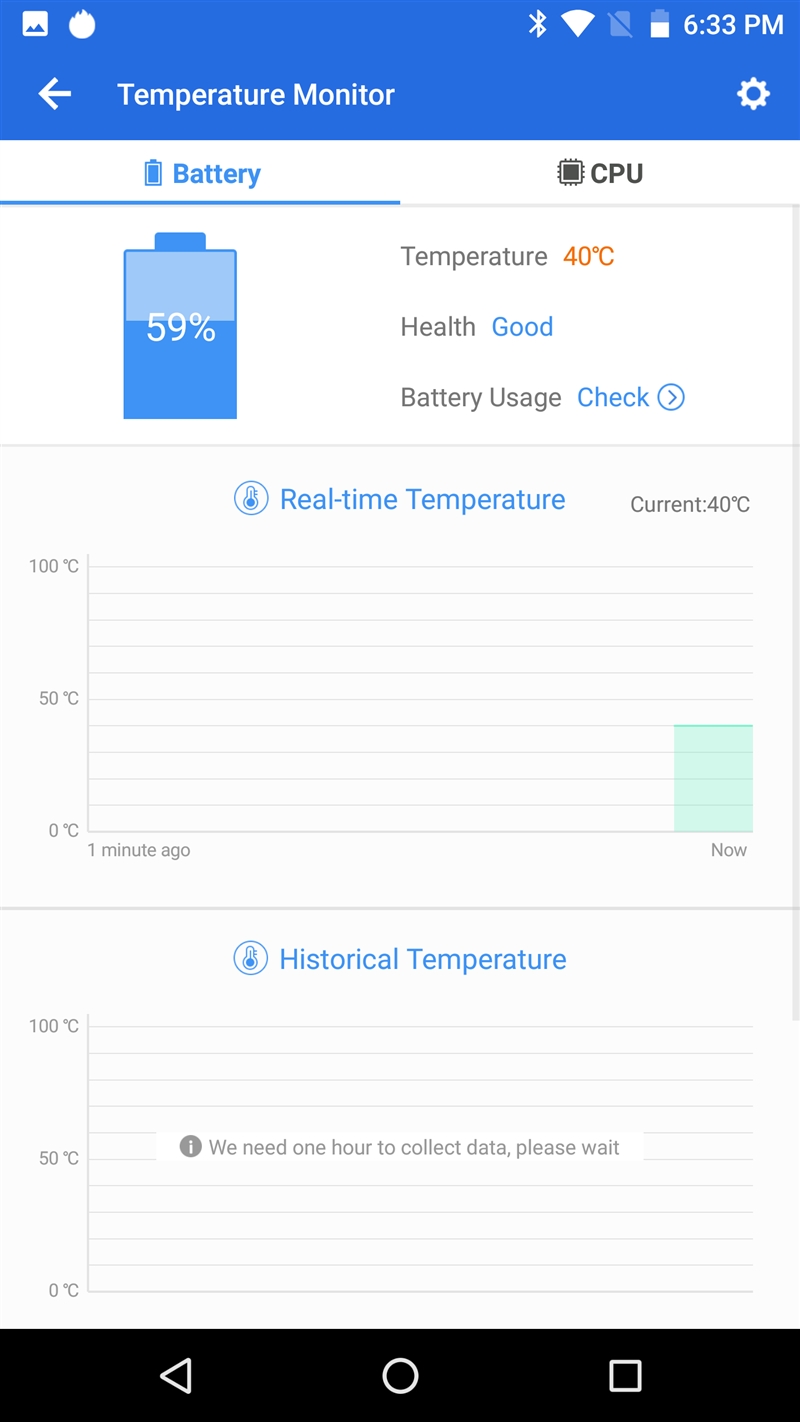Tap the info icon in the wait message
This screenshot has height=1422, width=800.
click(190, 1147)
